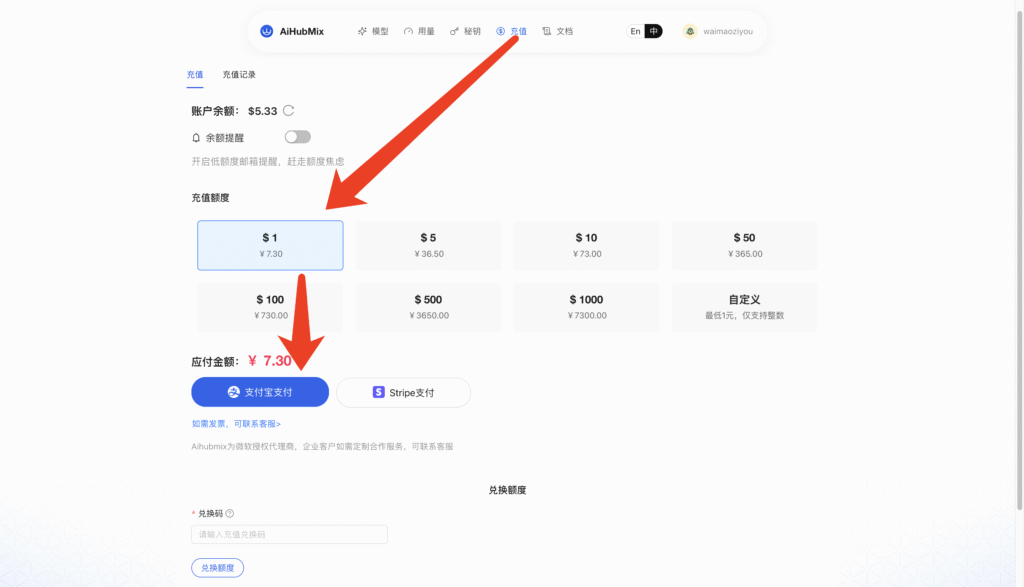Open the 用量 usage page

(419, 31)
